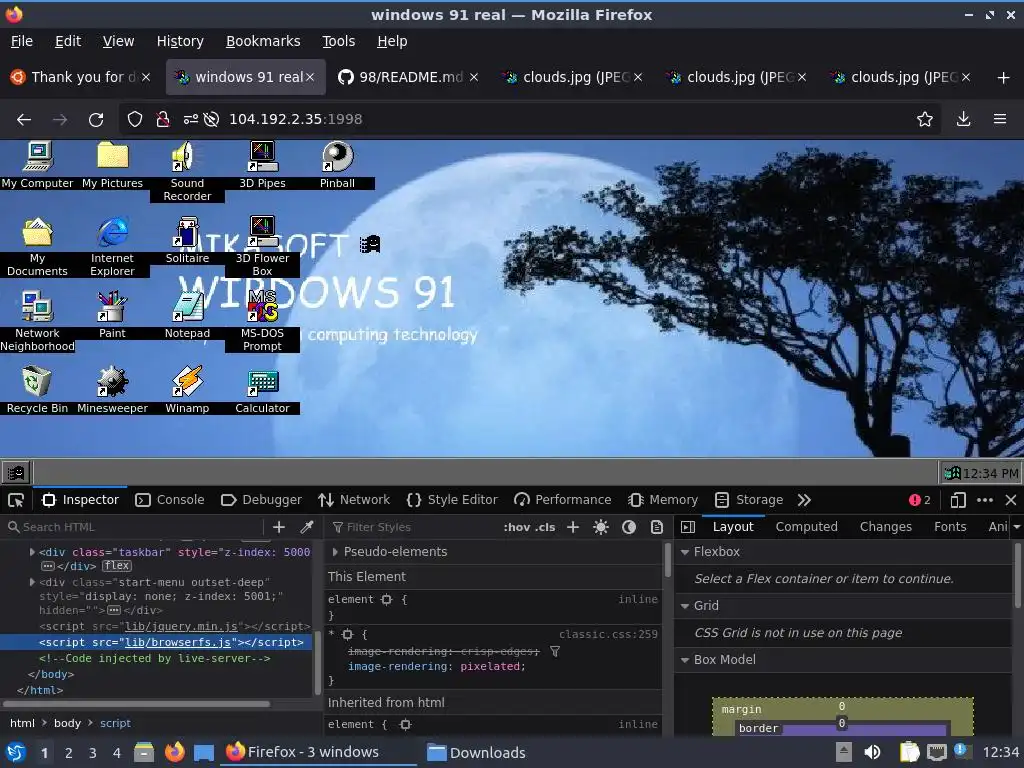Show the tracking protection shield info

[x=135, y=119]
